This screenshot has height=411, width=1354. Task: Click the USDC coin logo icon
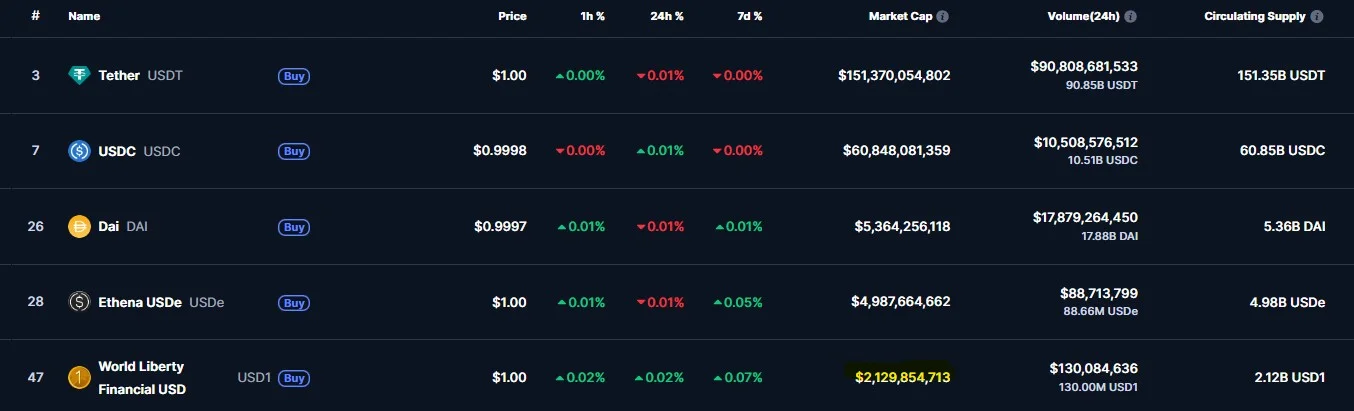point(79,151)
